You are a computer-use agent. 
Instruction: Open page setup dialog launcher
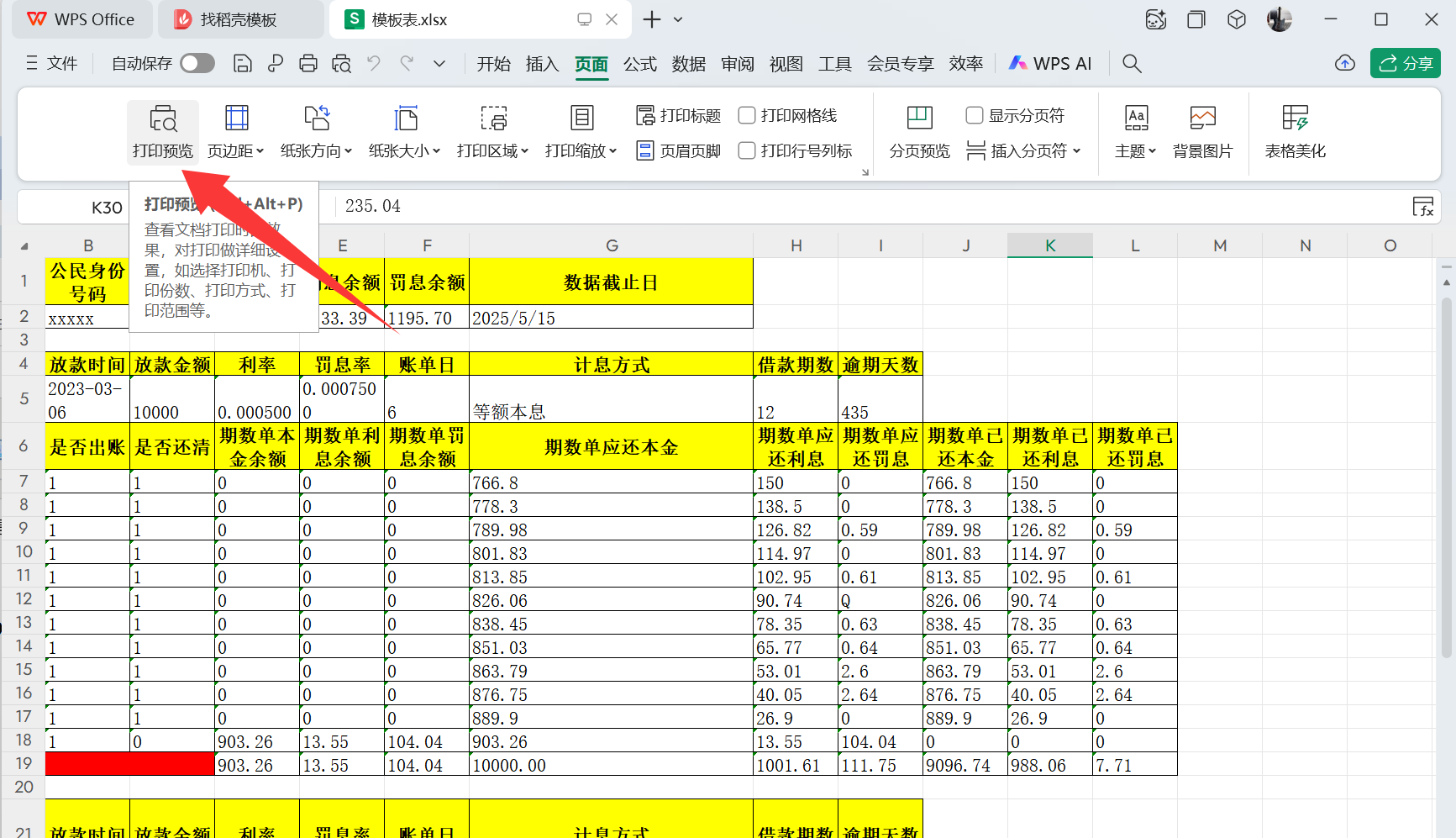pos(865,172)
